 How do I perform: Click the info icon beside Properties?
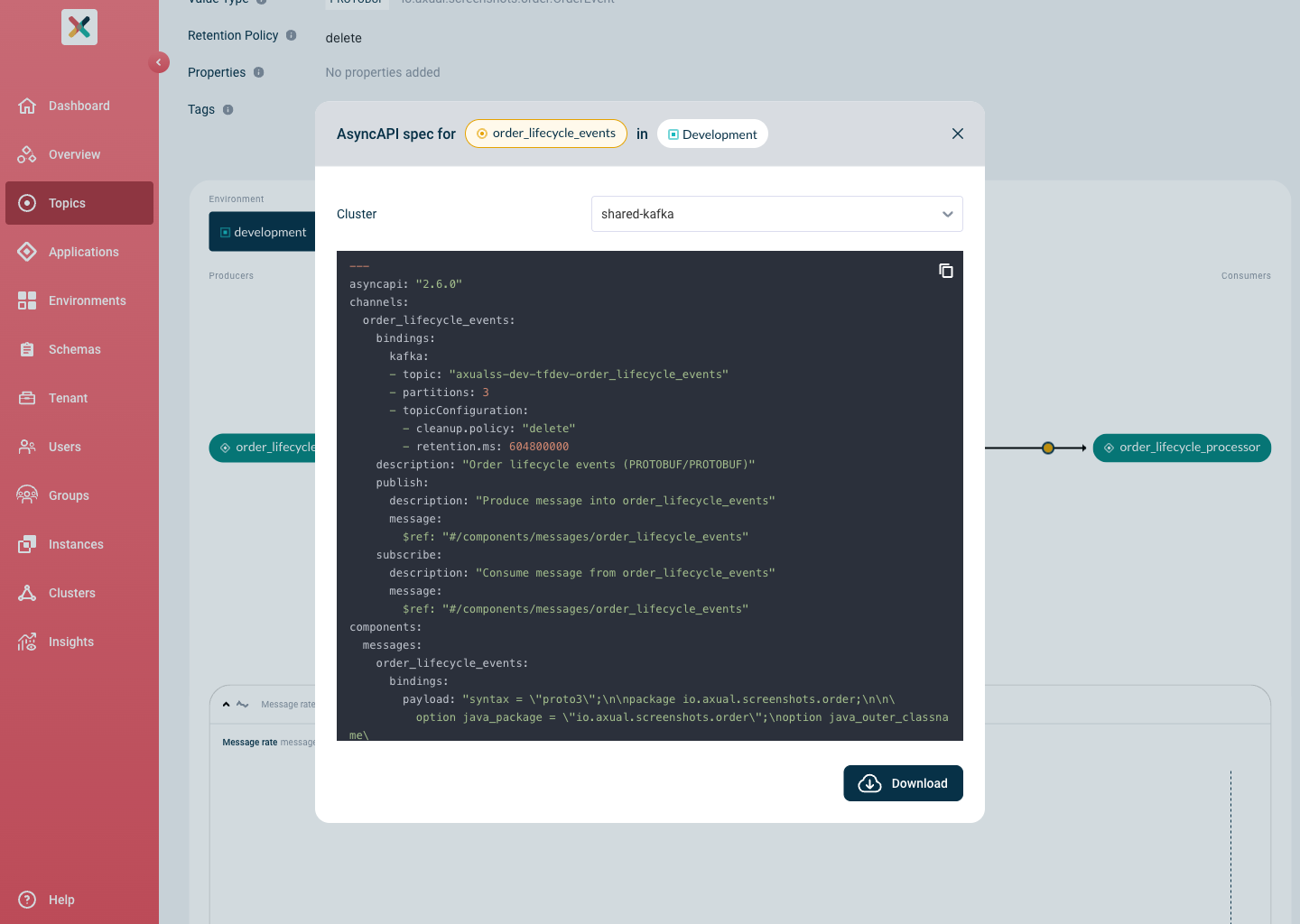(258, 72)
